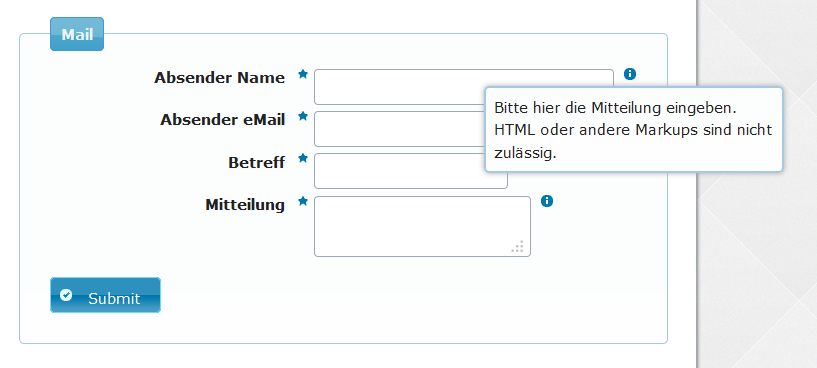Screen dimensions: 817x368
Task: Click the Absender eMail label
Action: (x=222, y=120)
